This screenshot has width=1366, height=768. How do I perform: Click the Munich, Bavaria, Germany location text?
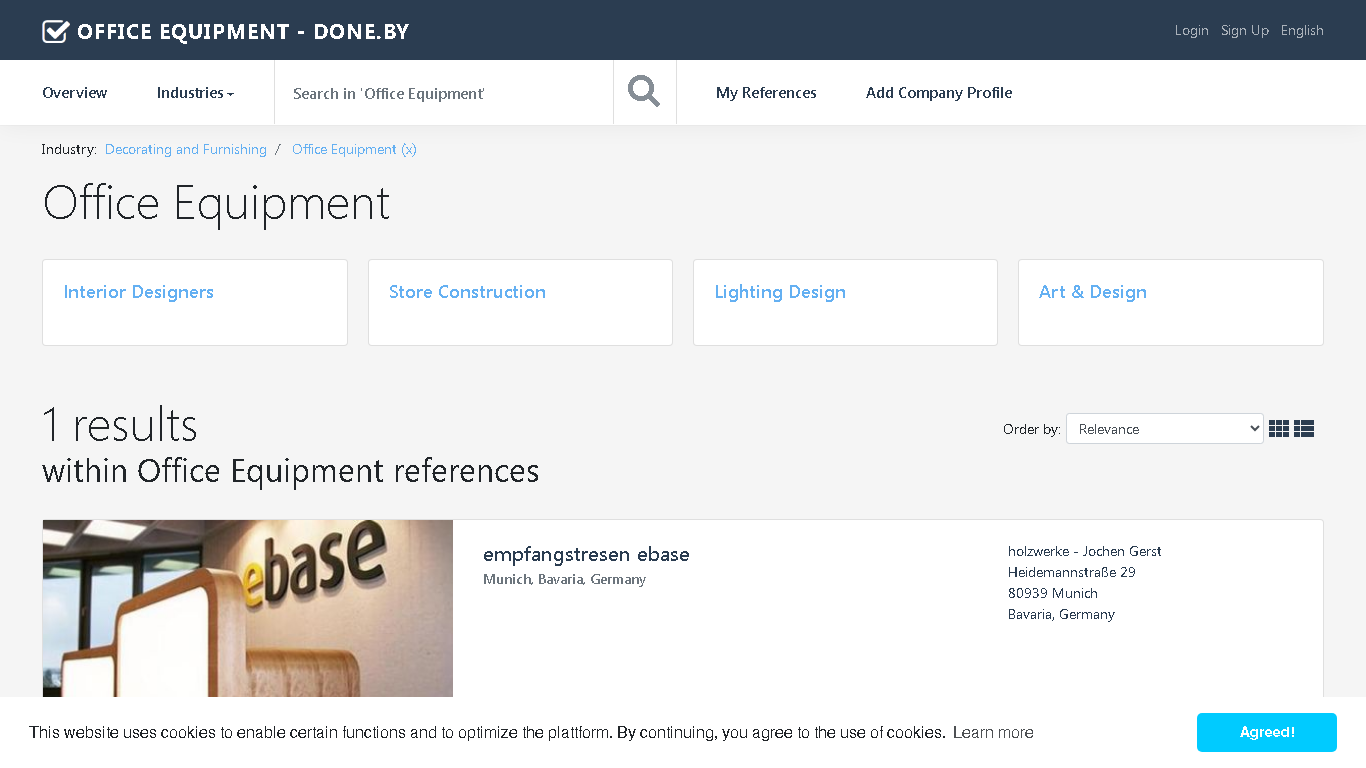click(x=565, y=579)
